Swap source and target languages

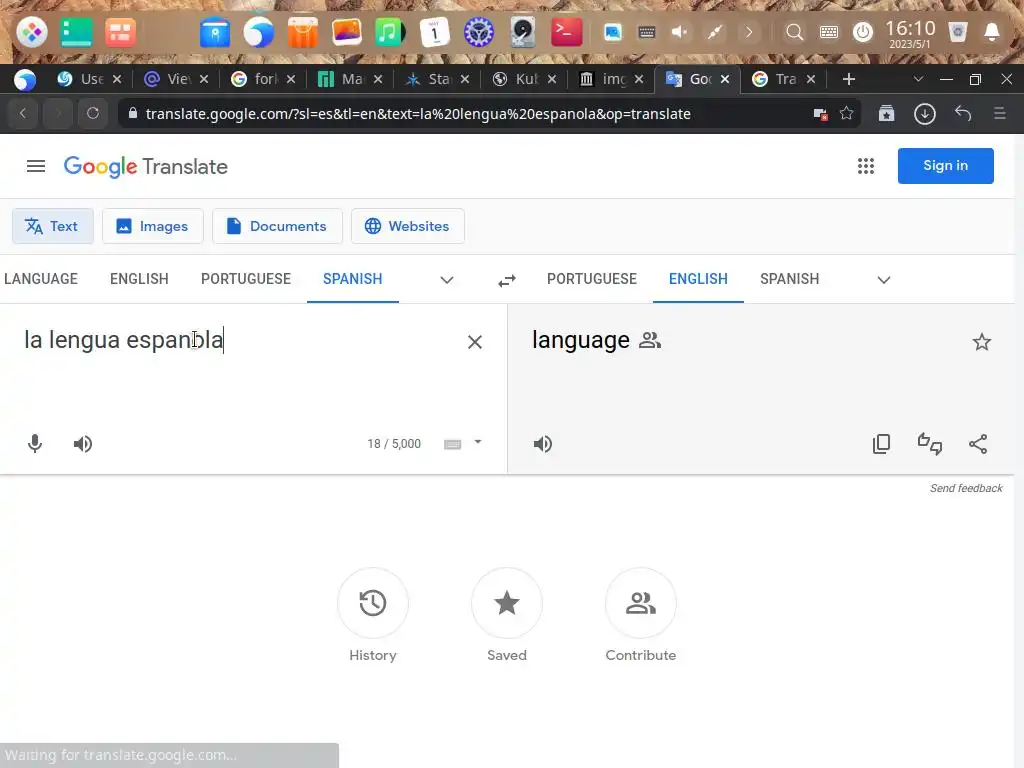(507, 280)
